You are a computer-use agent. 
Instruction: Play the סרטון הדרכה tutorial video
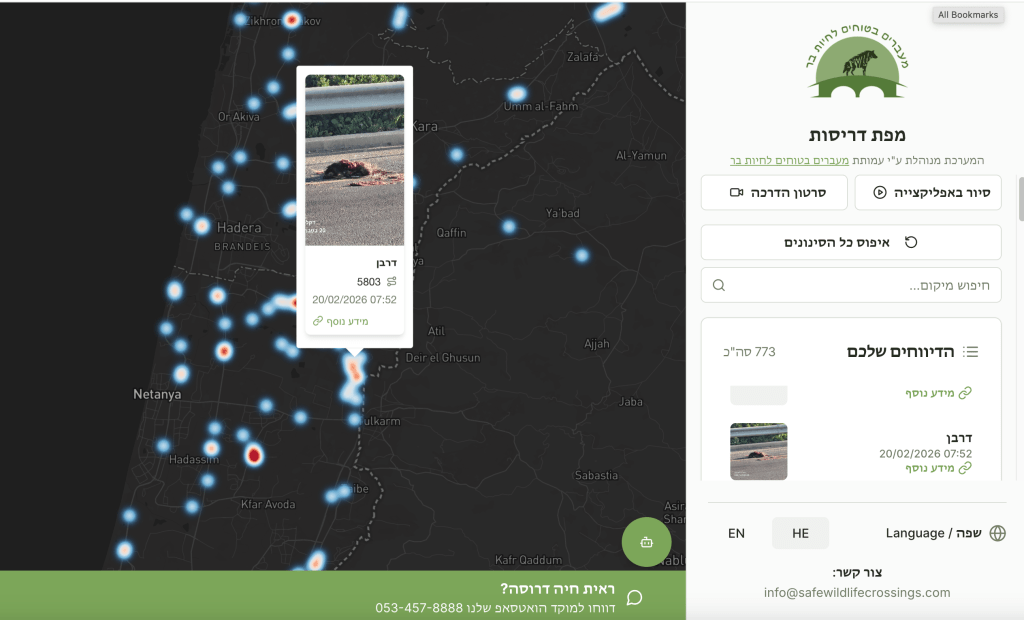click(x=774, y=192)
